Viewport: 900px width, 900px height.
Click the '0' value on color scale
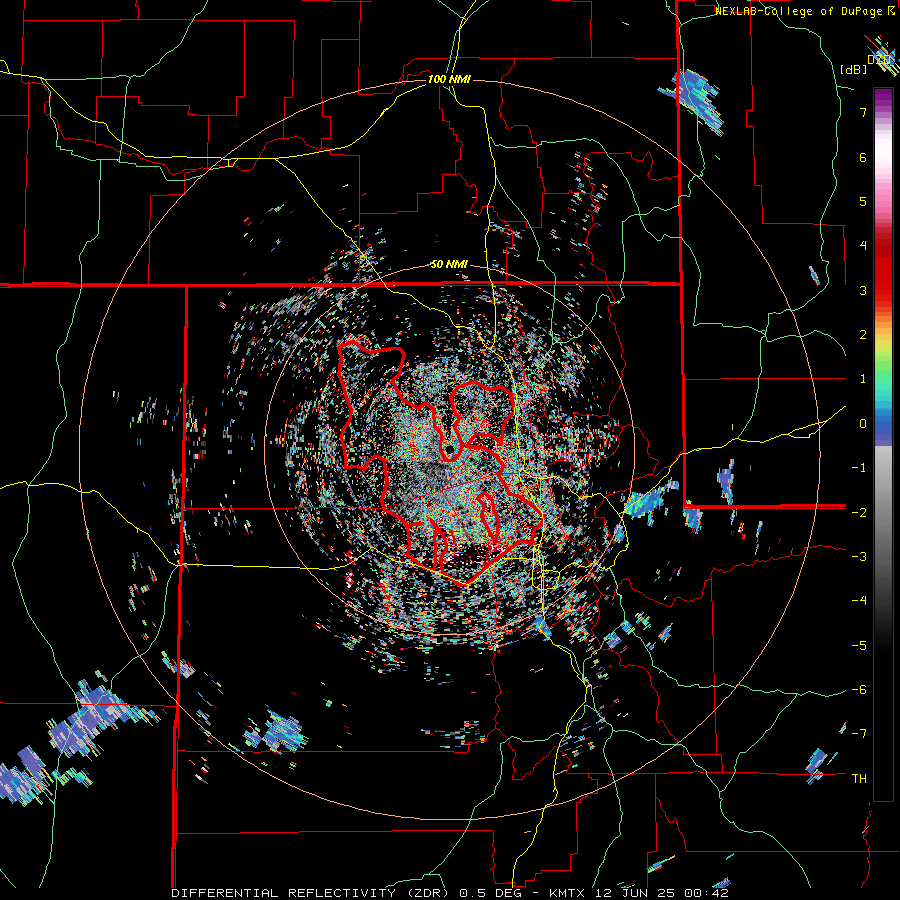click(863, 424)
